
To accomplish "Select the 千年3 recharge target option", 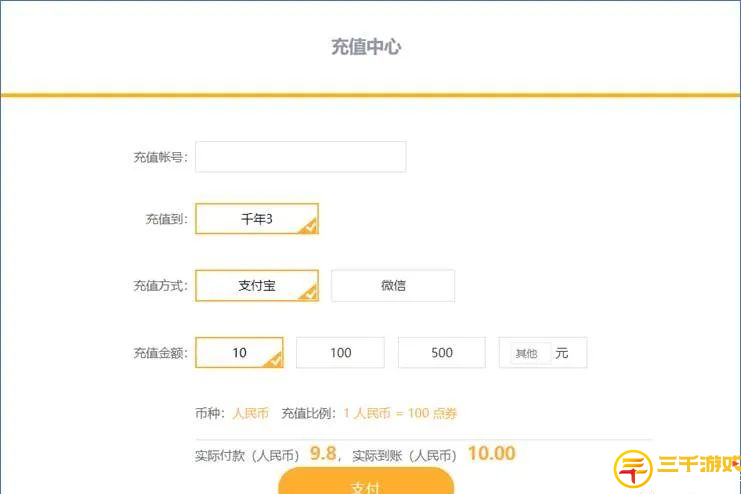I will coord(257,219).
